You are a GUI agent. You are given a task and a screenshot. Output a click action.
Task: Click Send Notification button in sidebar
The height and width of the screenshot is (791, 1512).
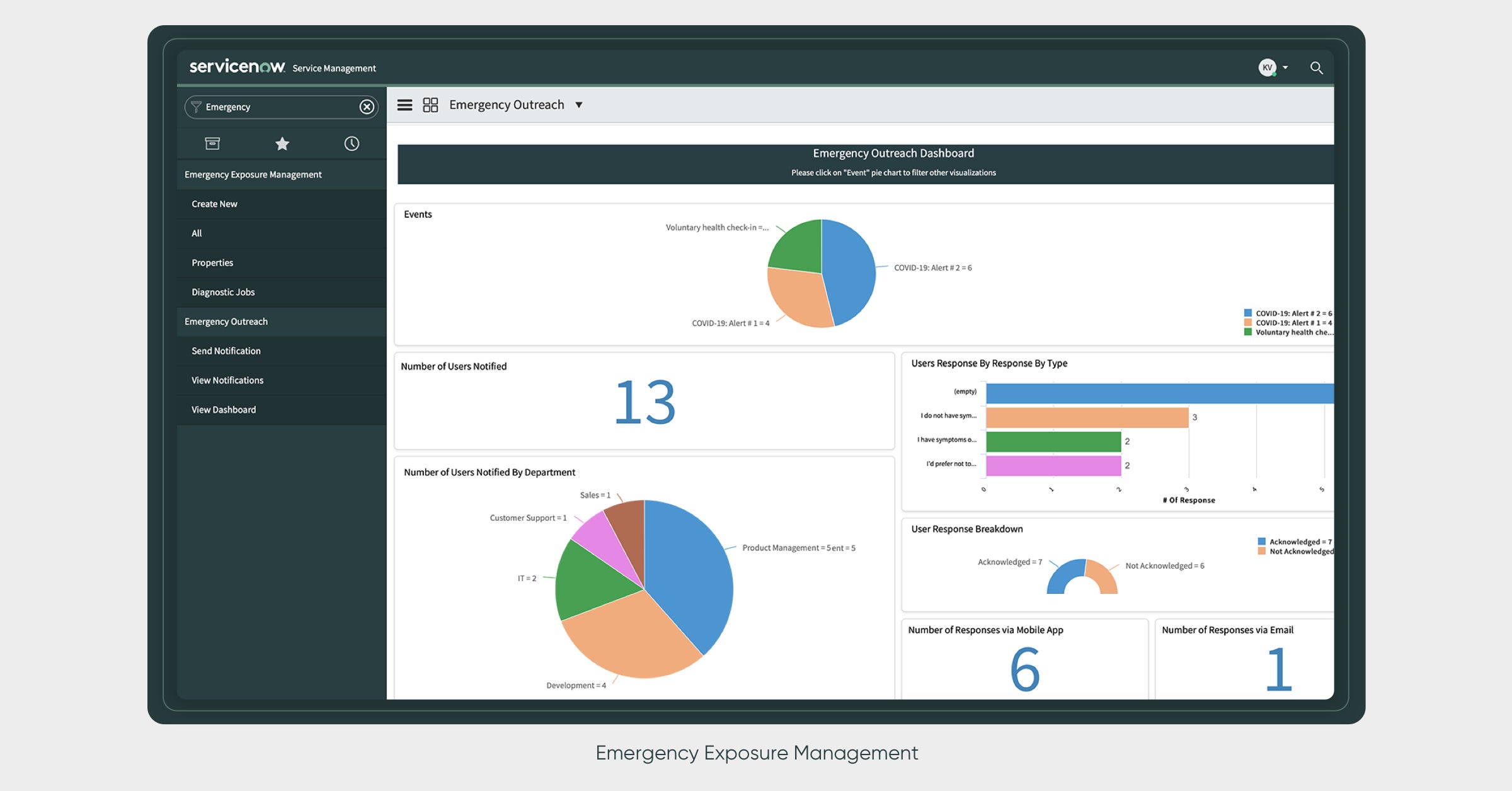click(225, 350)
